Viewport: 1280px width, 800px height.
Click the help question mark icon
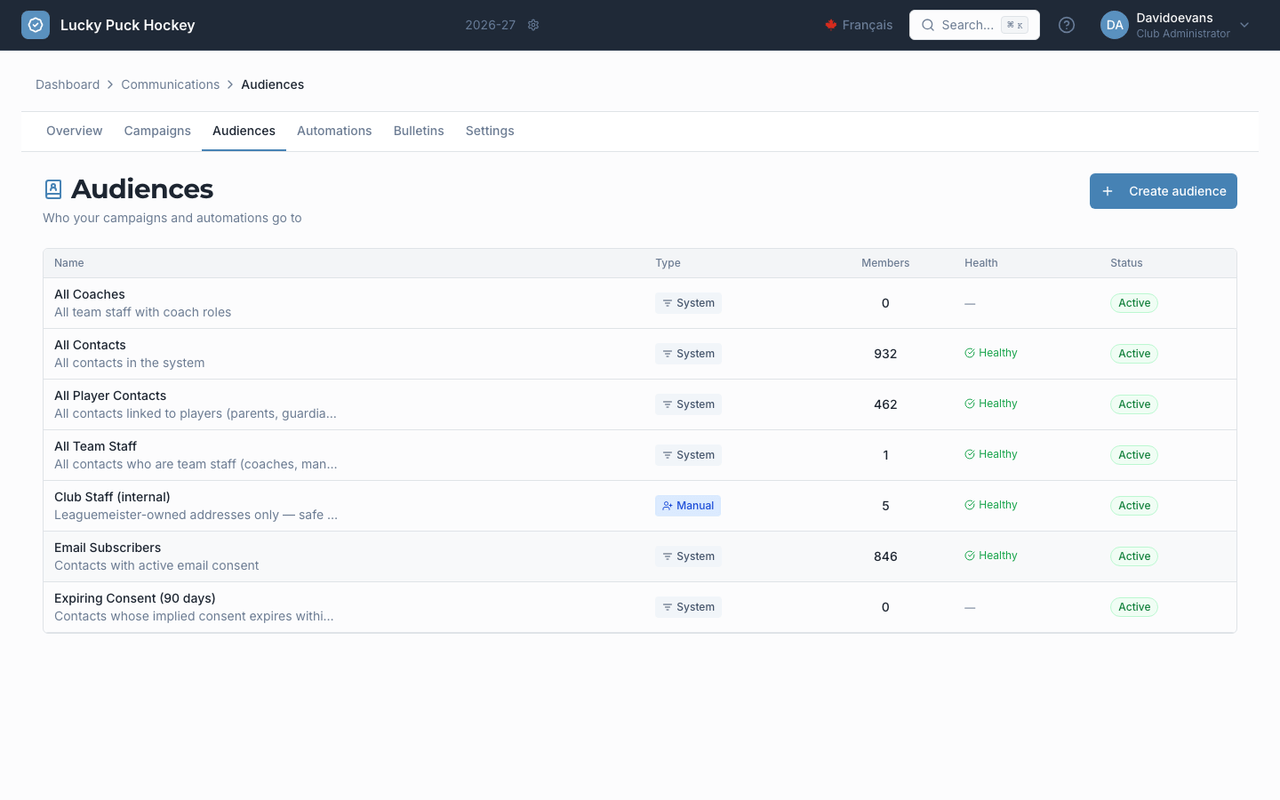(x=1067, y=25)
